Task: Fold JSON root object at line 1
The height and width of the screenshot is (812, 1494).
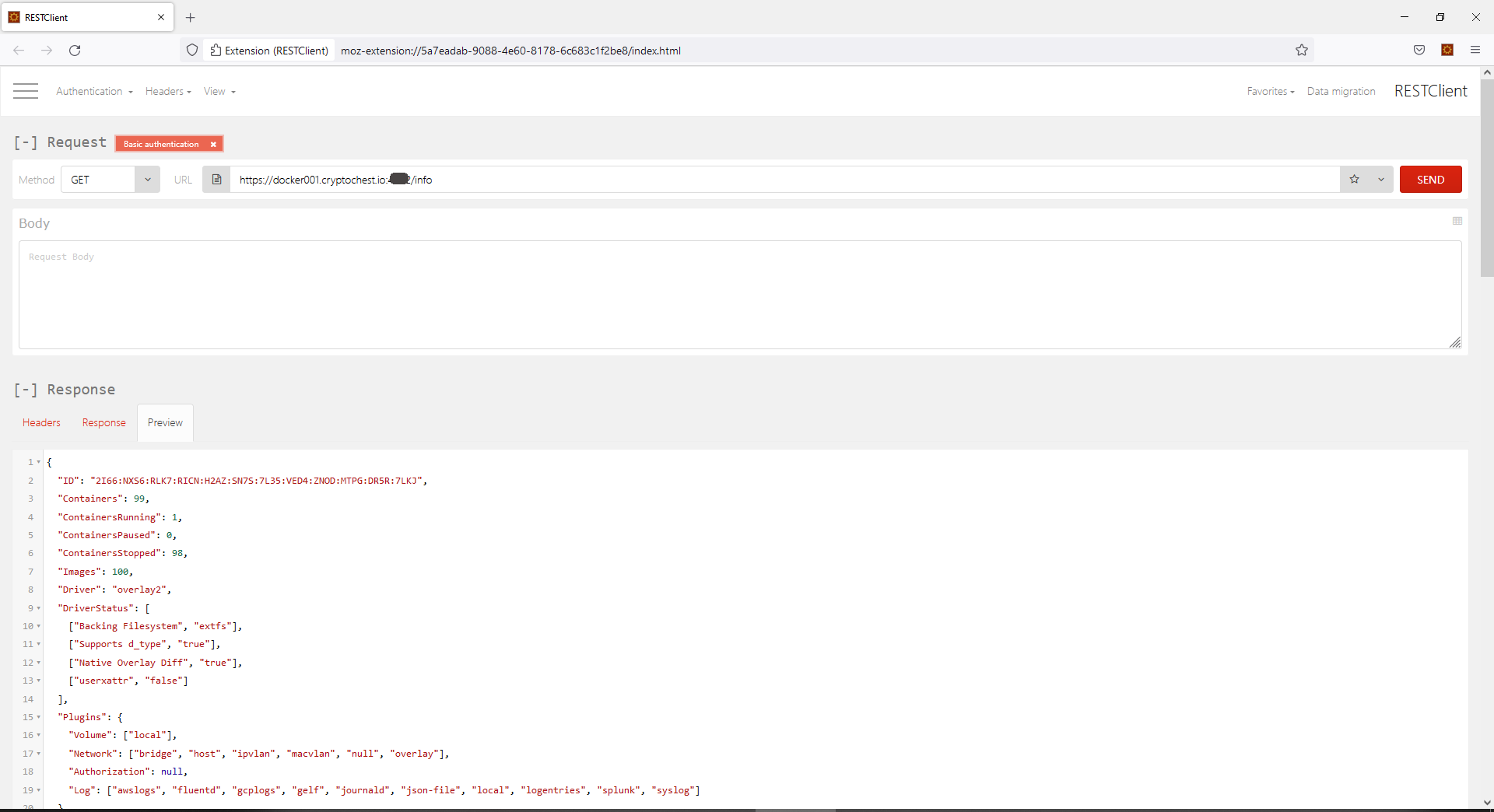Action: (x=39, y=463)
